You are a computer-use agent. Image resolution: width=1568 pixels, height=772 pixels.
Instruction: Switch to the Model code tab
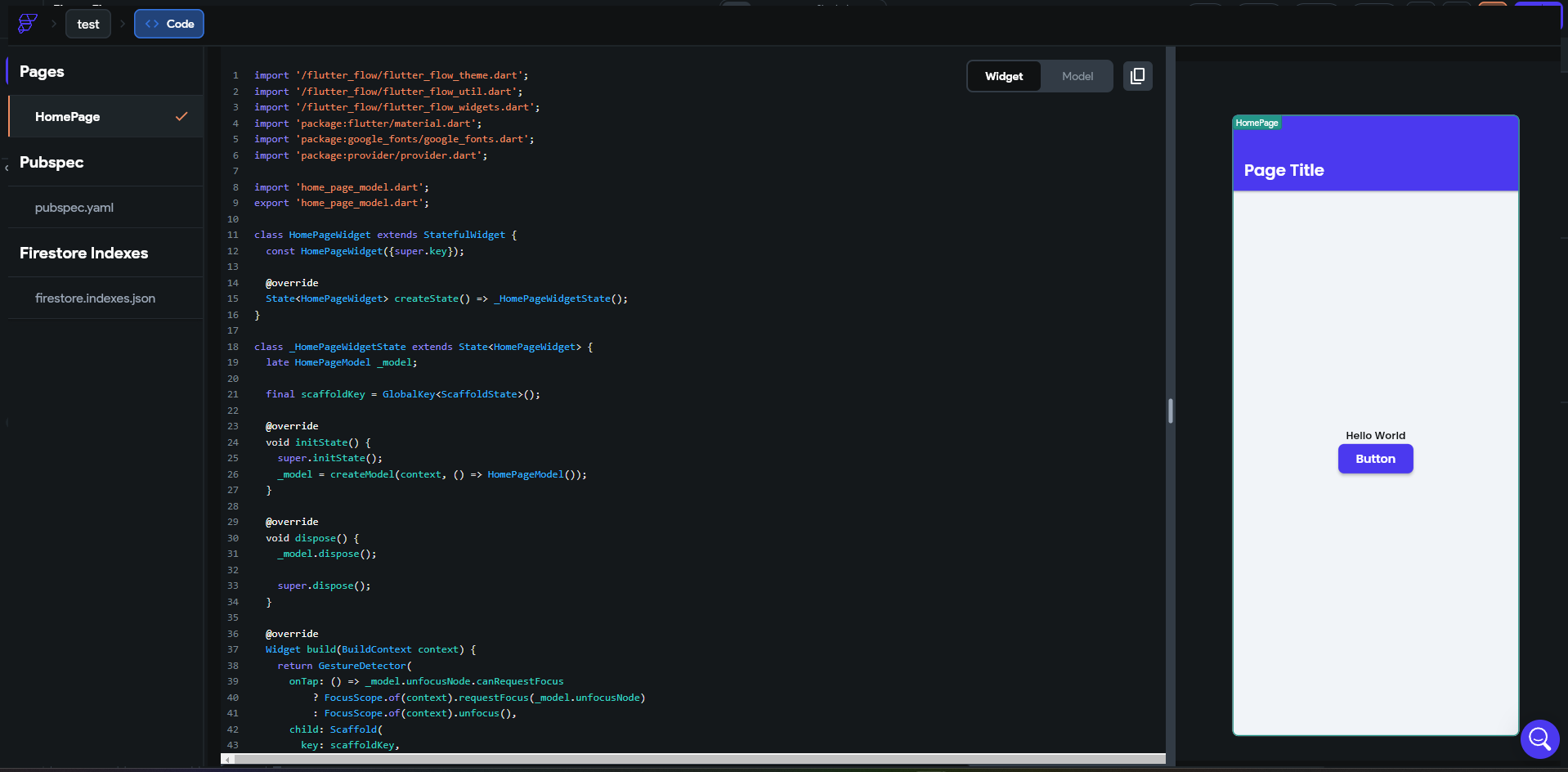1077,76
